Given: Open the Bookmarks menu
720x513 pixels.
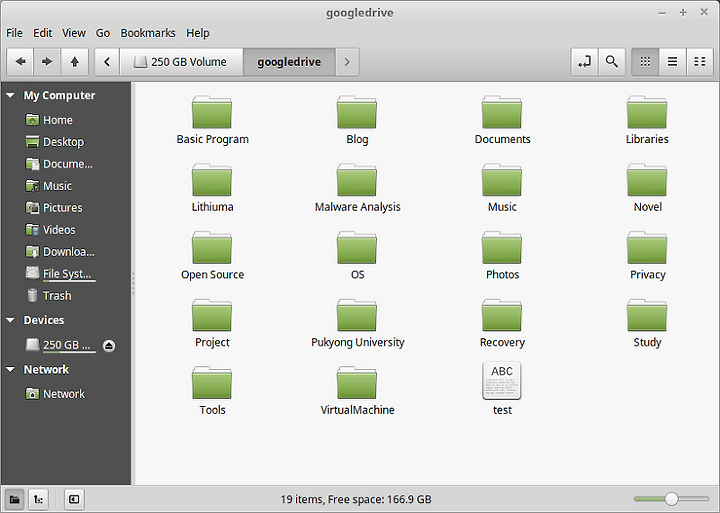Looking at the screenshot, I should click(148, 33).
